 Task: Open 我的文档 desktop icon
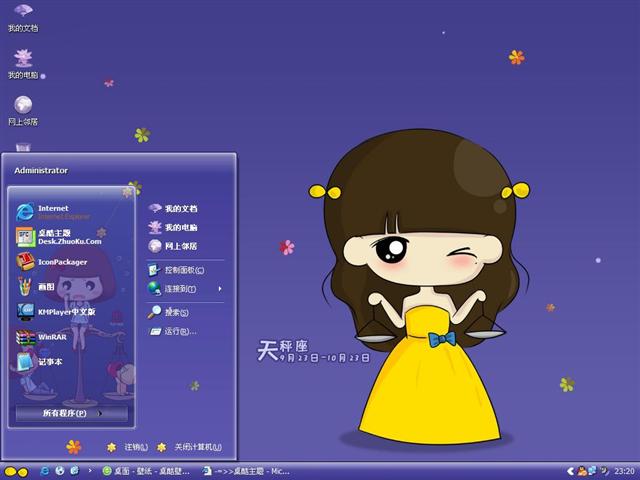pyautogui.click(x=23, y=18)
